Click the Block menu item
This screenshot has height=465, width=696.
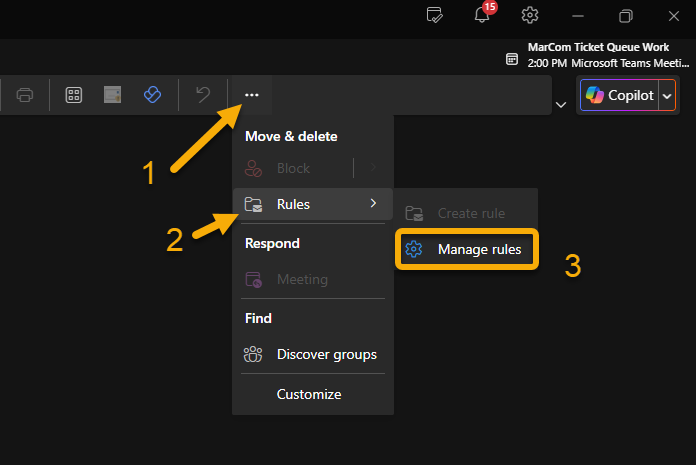pyautogui.click(x=293, y=168)
